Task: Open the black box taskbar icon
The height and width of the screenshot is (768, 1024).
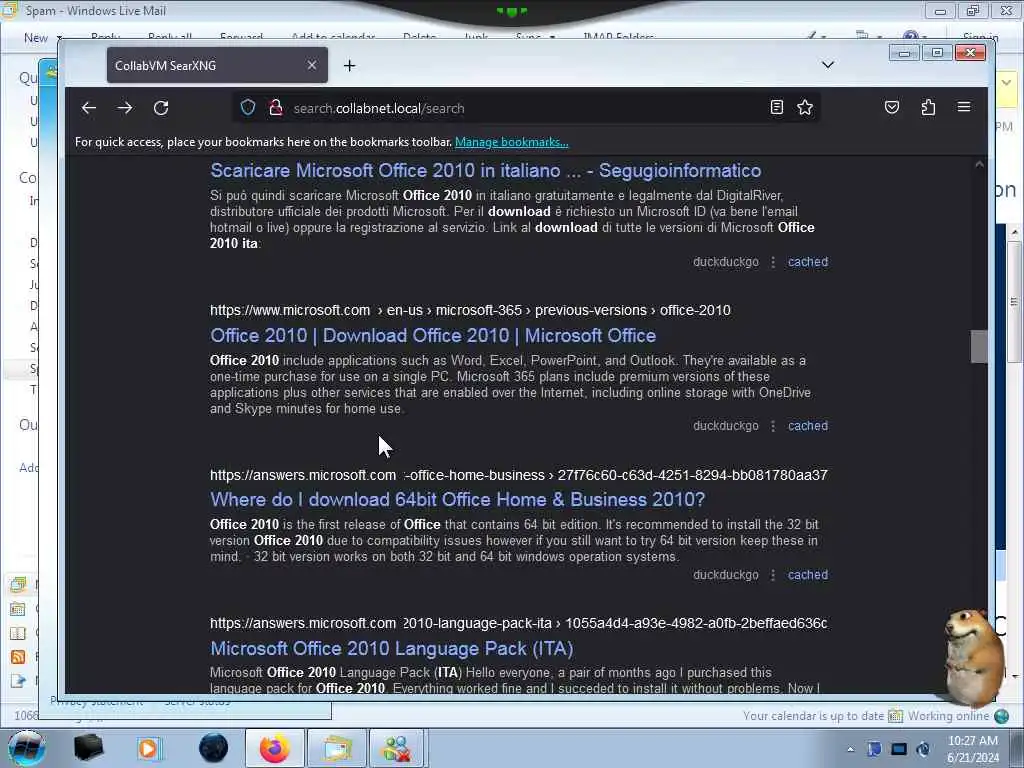Action: click(88, 748)
